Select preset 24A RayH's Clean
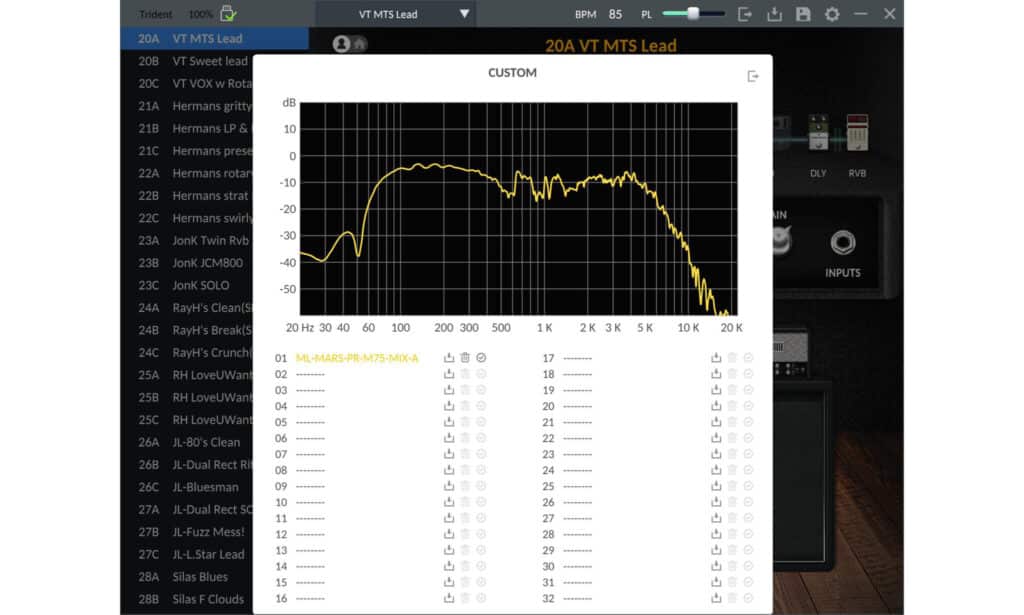 point(195,308)
